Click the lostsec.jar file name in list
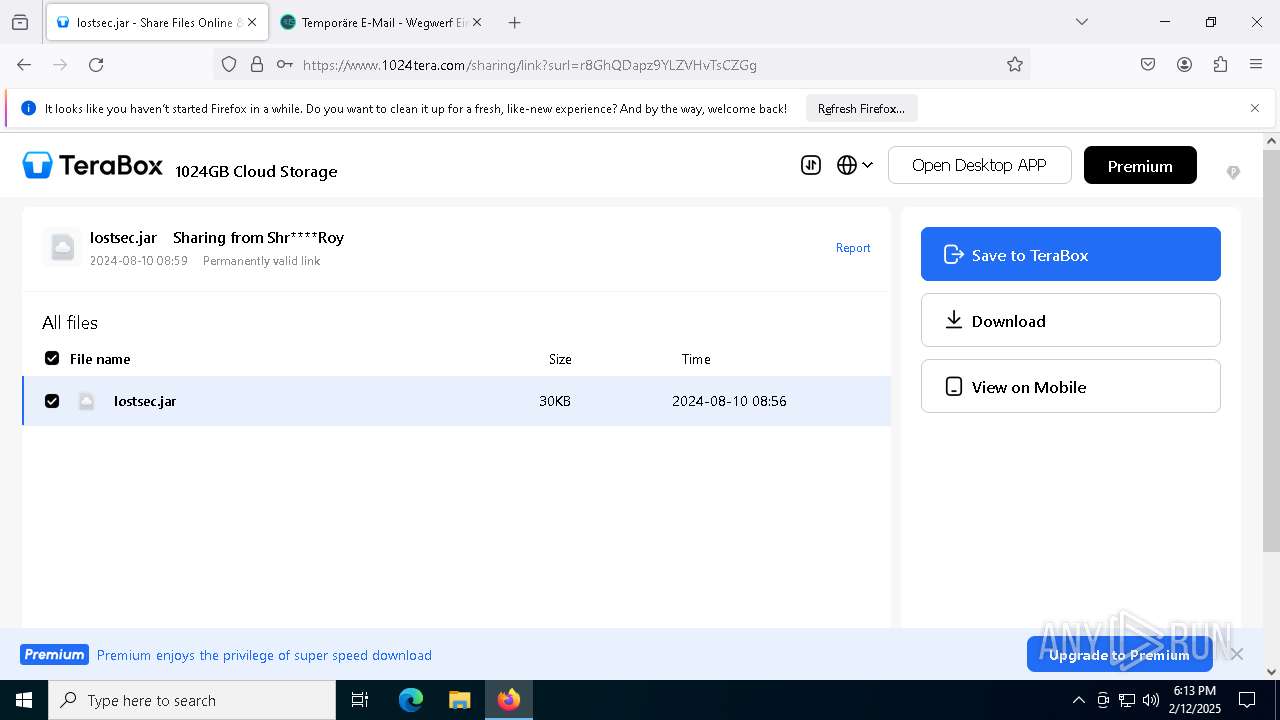Viewport: 1280px width, 720px height. [145, 401]
